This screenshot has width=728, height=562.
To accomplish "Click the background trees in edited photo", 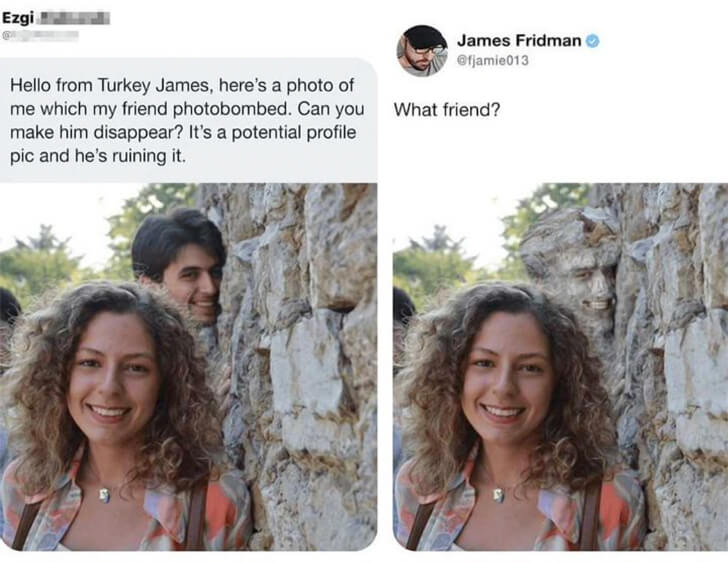I will coord(425,262).
